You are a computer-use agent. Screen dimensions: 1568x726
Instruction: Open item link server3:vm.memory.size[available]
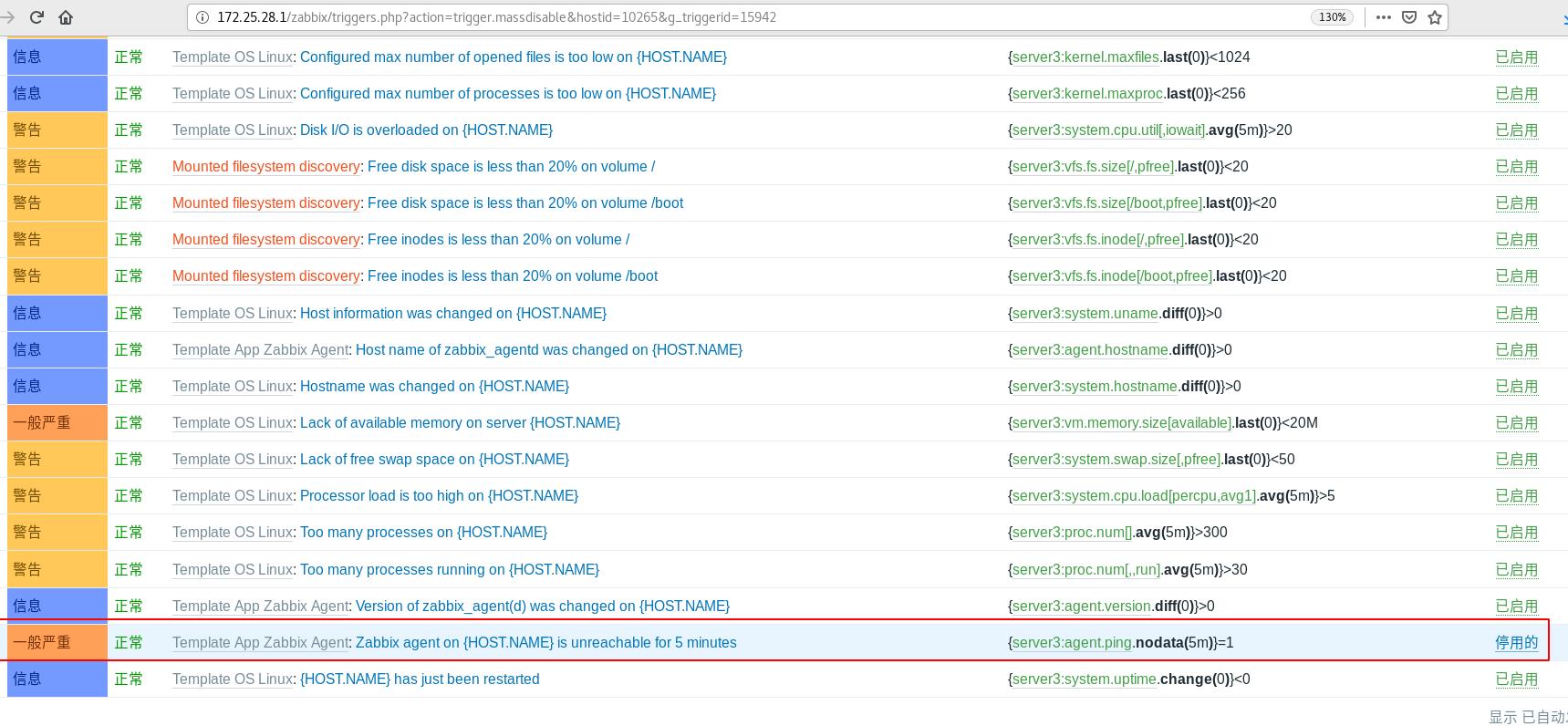click(1122, 422)
